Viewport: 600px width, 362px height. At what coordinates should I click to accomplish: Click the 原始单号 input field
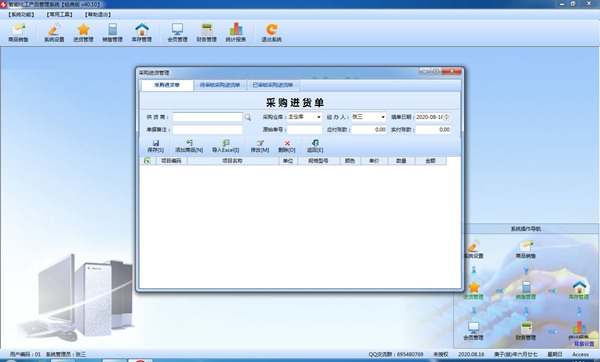305,130
